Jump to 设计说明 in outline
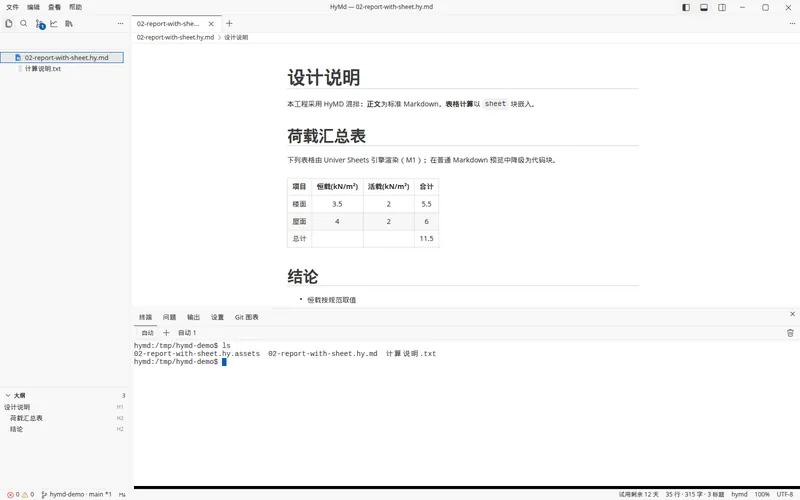The image size is (800, 500). [x=17, y=407]
